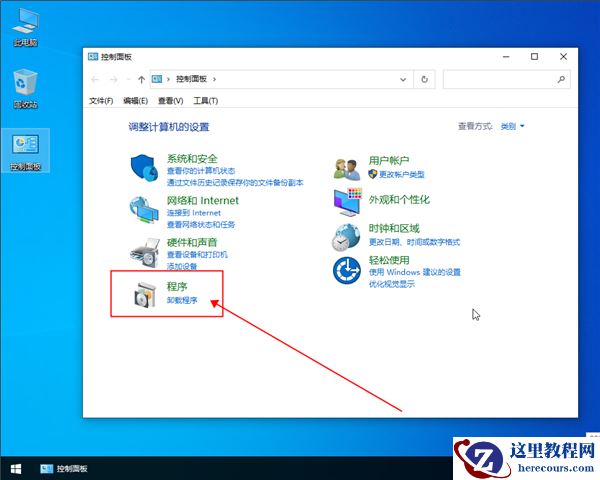Open the 系统和安全 category link

coord(192,158)
